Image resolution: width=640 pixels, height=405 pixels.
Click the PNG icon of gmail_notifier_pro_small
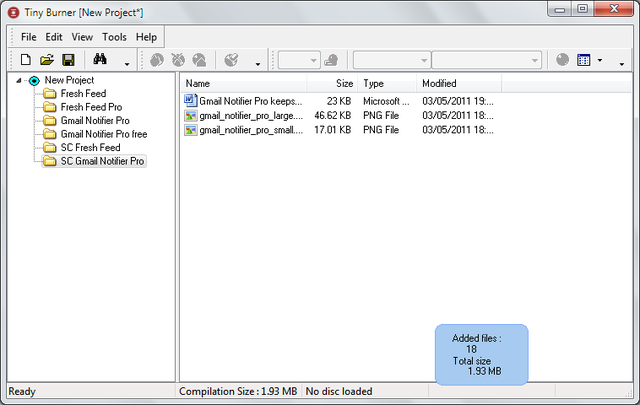190,130
